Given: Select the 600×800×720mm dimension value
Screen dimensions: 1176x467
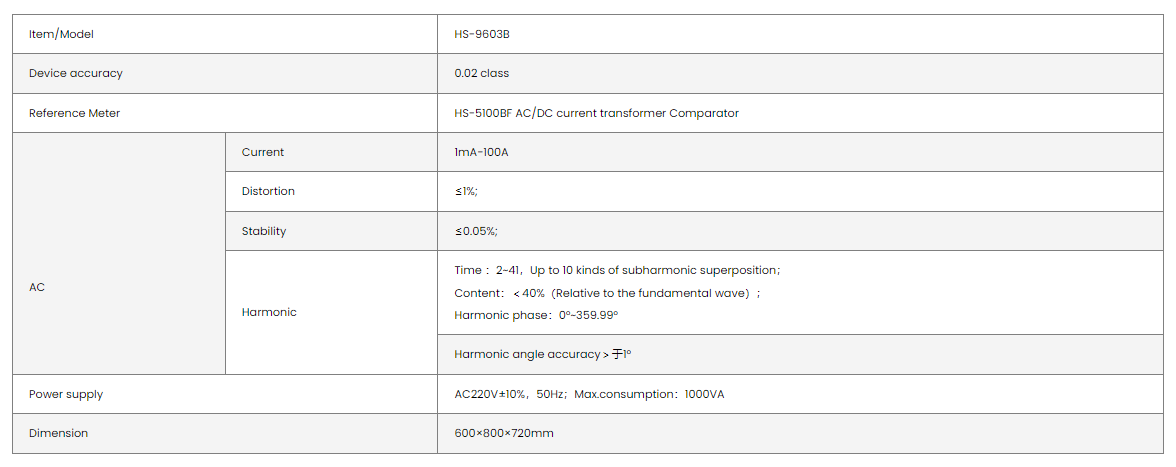Looking at the screenshot, I should click(x=504, y=433).
